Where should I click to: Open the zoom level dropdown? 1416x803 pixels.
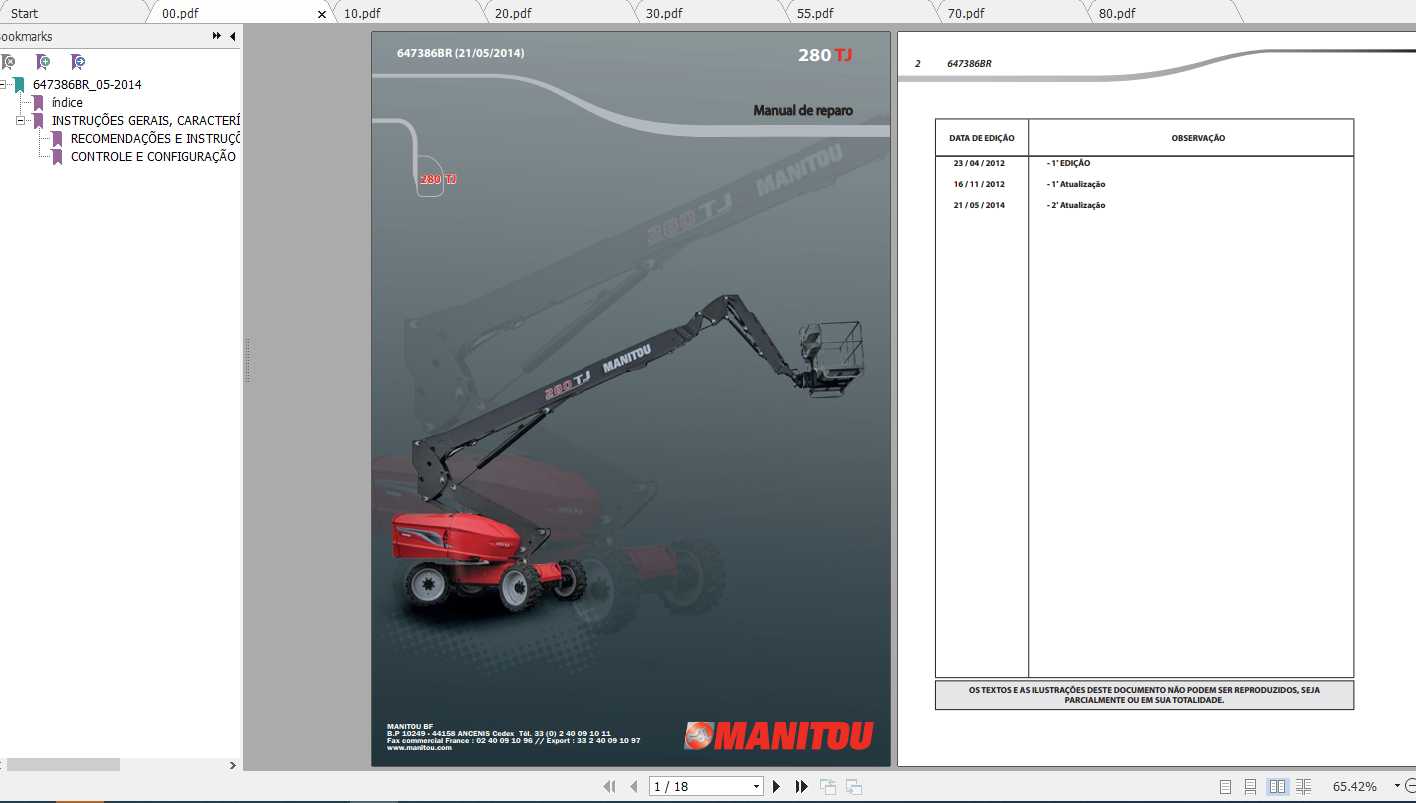click(x=1397, y=786)
